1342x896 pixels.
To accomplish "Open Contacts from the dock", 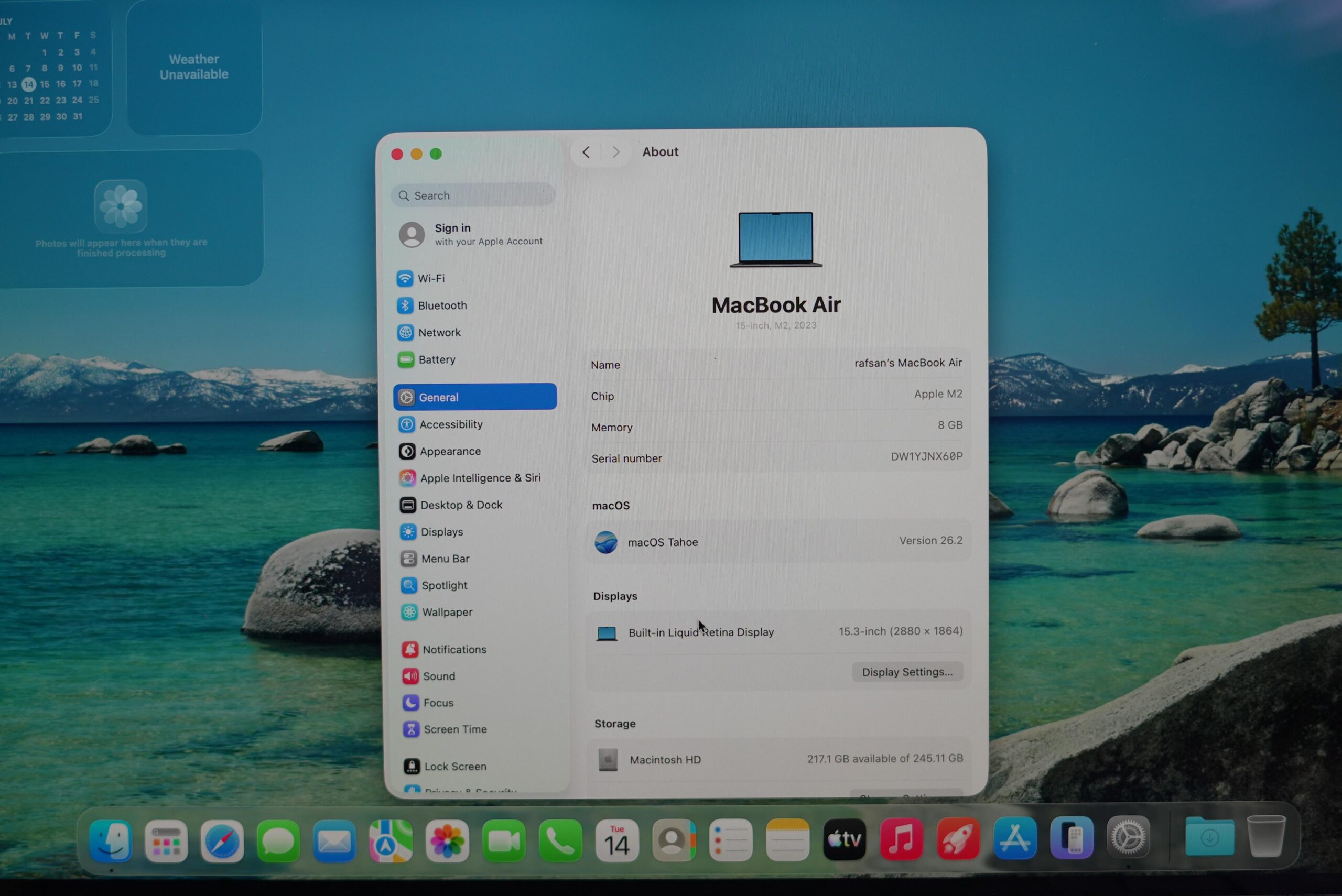I will [x=674, y=840].
